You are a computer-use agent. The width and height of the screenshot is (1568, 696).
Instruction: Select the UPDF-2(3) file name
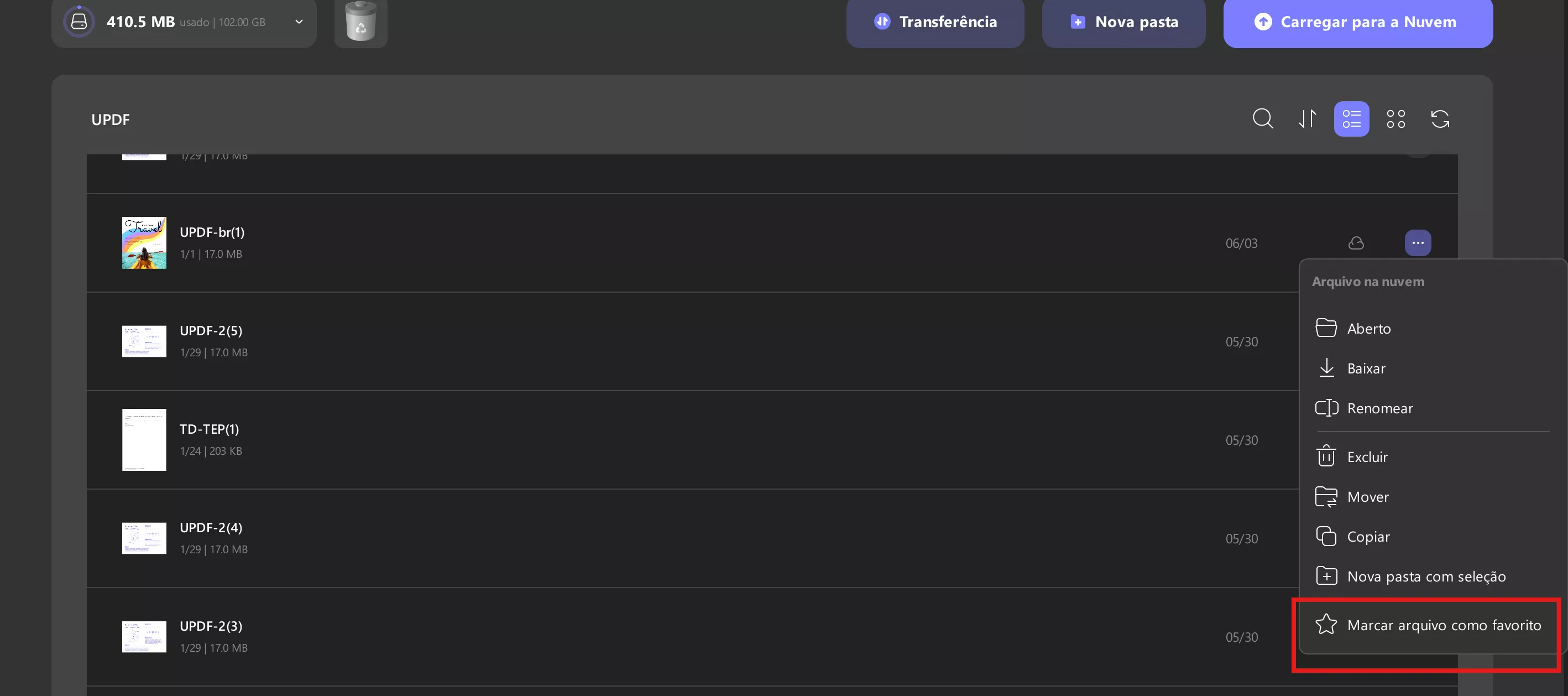[211, 626]
